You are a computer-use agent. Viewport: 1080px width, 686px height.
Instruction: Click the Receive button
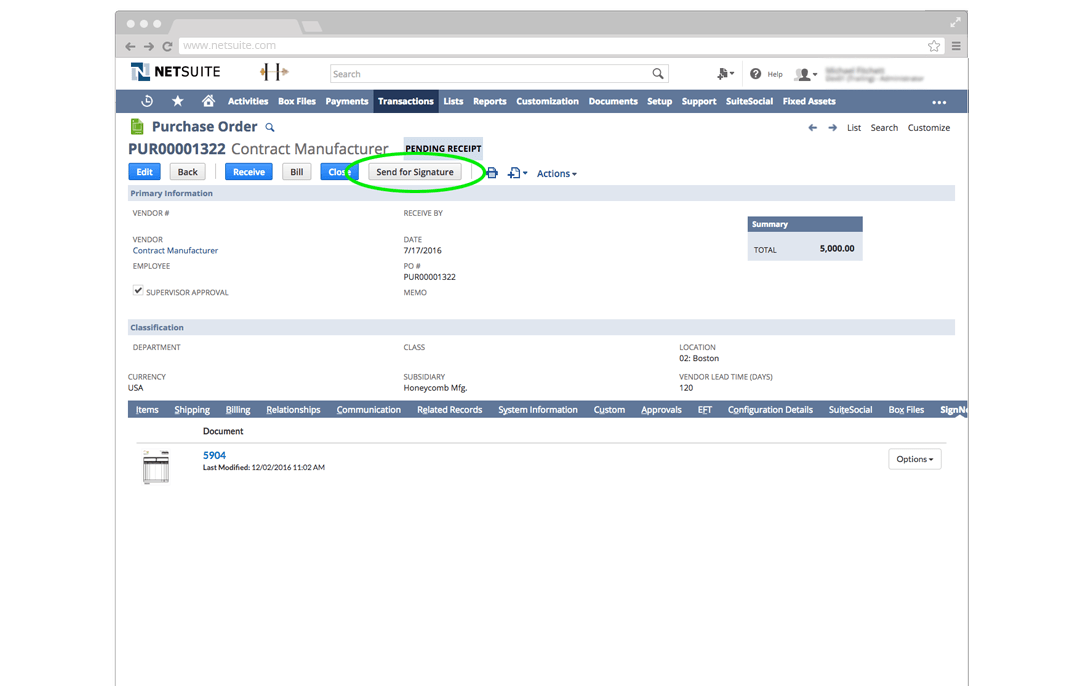pos(249,172)
